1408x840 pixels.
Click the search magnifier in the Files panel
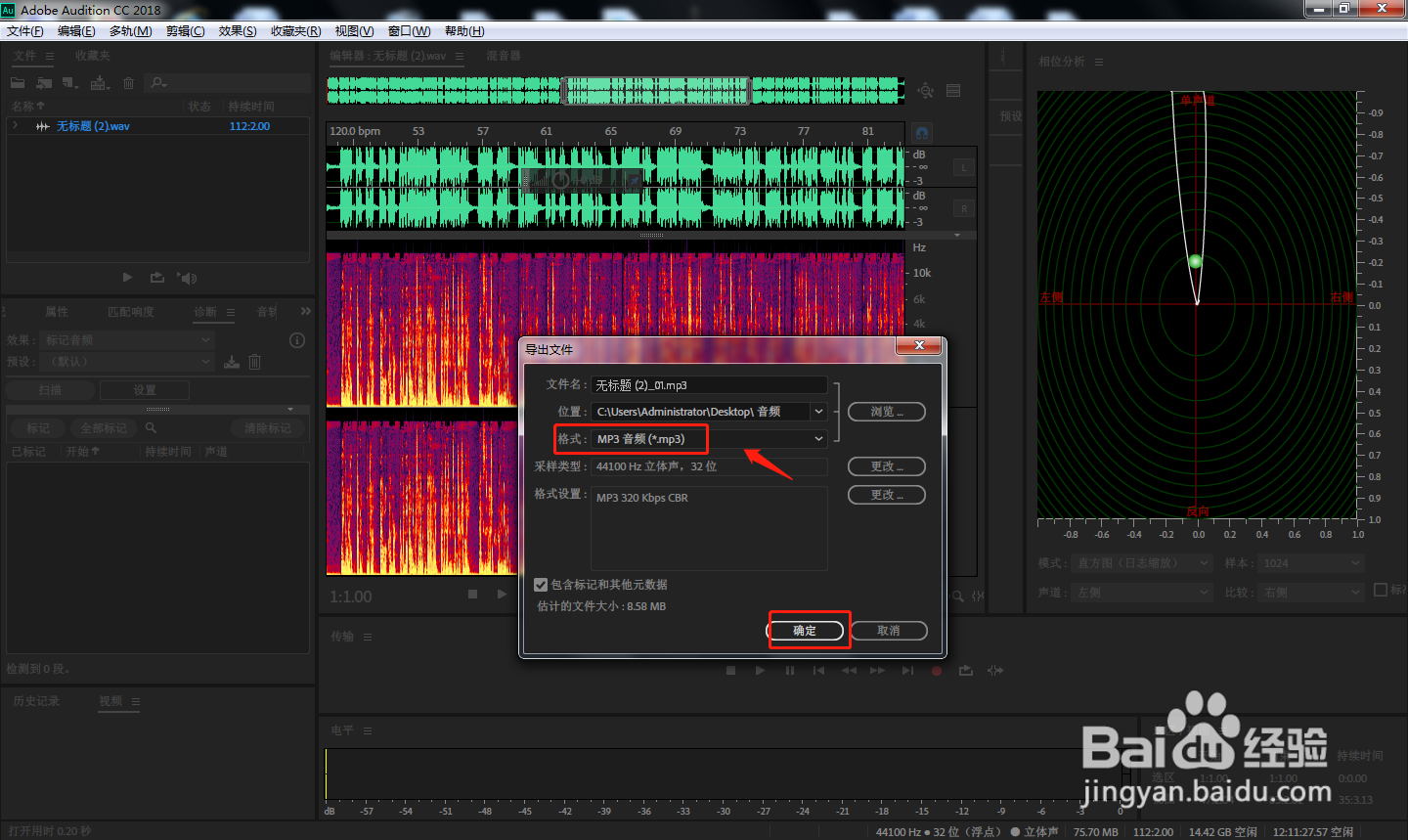click(158, 83)
